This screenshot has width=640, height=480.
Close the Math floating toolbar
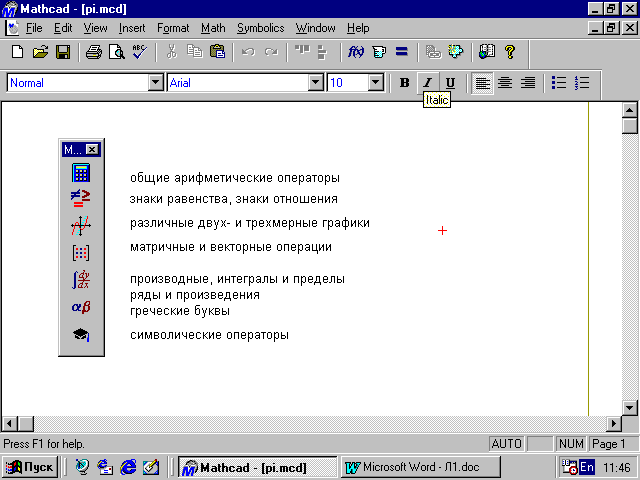(92, 149)
